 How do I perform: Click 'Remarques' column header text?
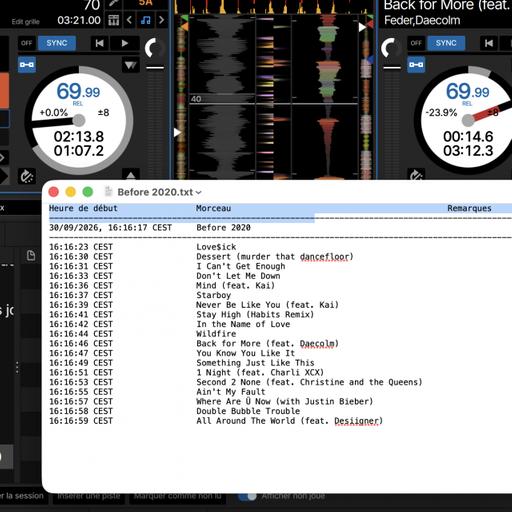pos(469,208)
